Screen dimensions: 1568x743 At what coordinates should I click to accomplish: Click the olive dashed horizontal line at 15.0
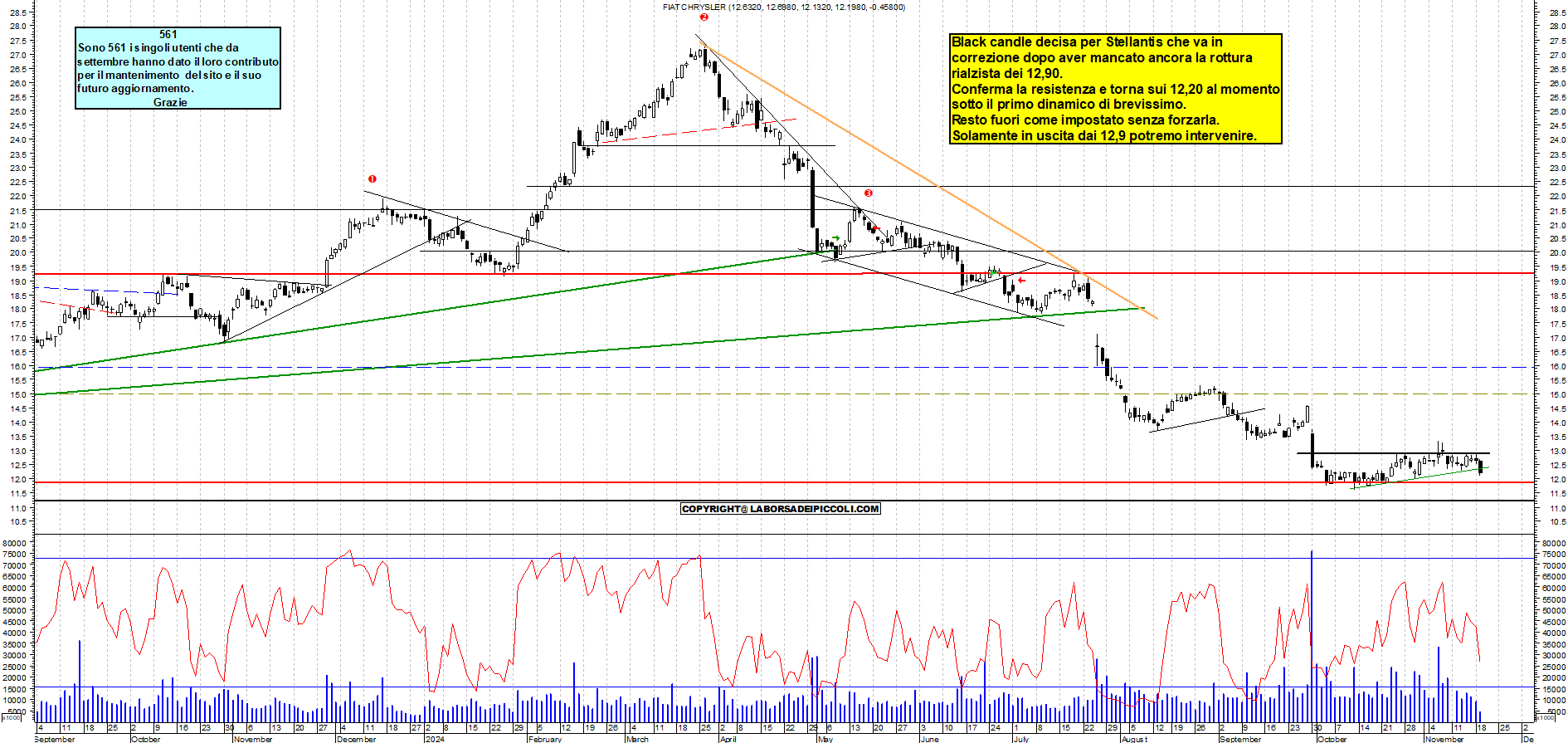(784, 394)
